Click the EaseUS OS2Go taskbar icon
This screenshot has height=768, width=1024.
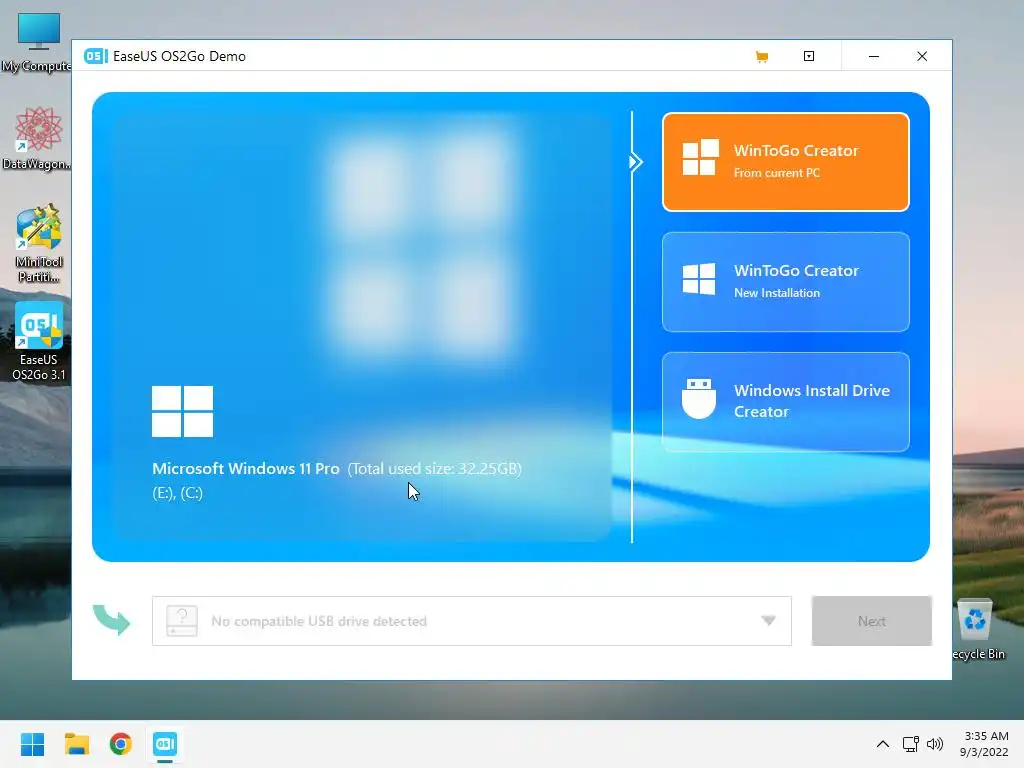165,744
